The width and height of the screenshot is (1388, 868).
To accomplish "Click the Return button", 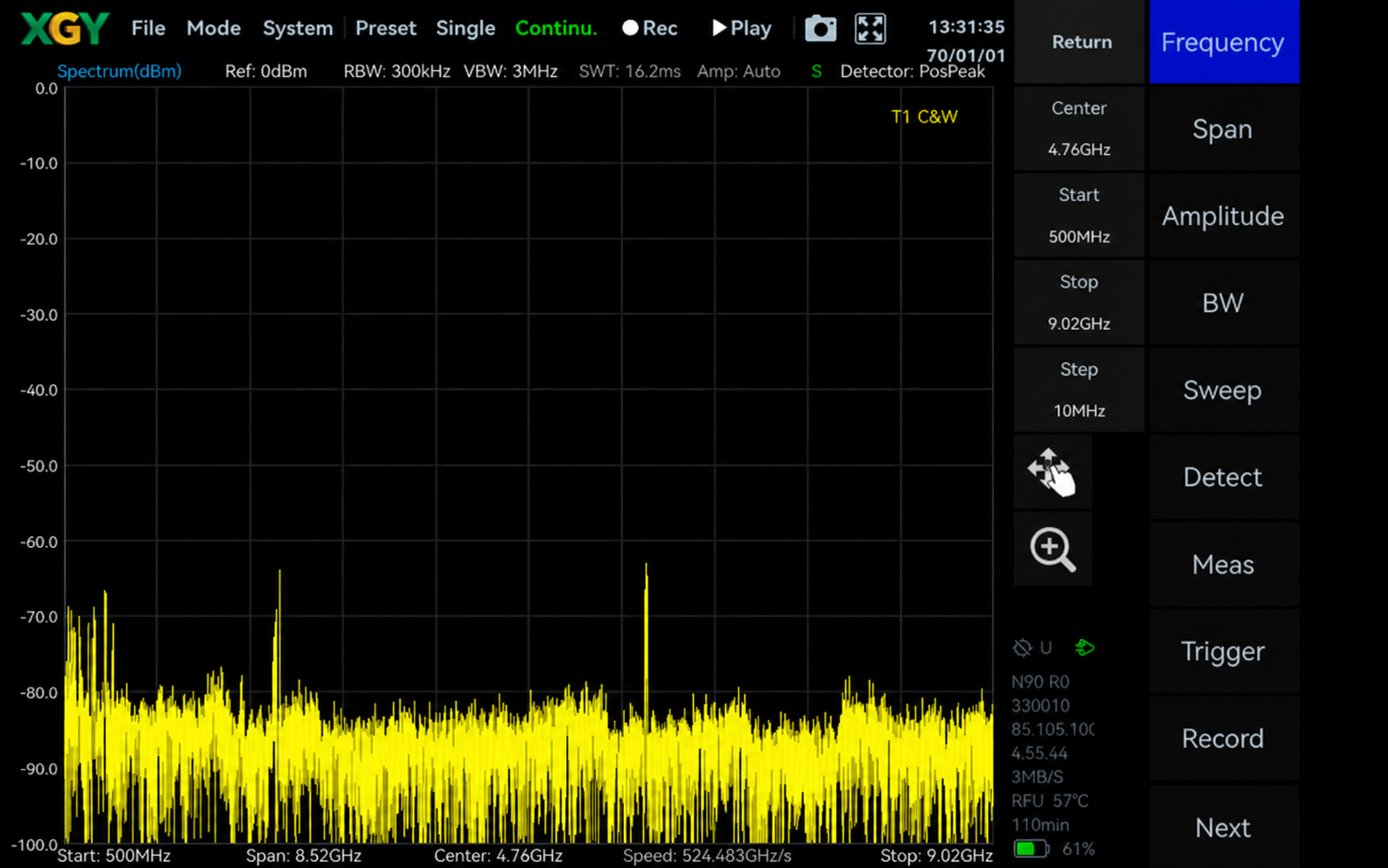I will point(1082,42).
